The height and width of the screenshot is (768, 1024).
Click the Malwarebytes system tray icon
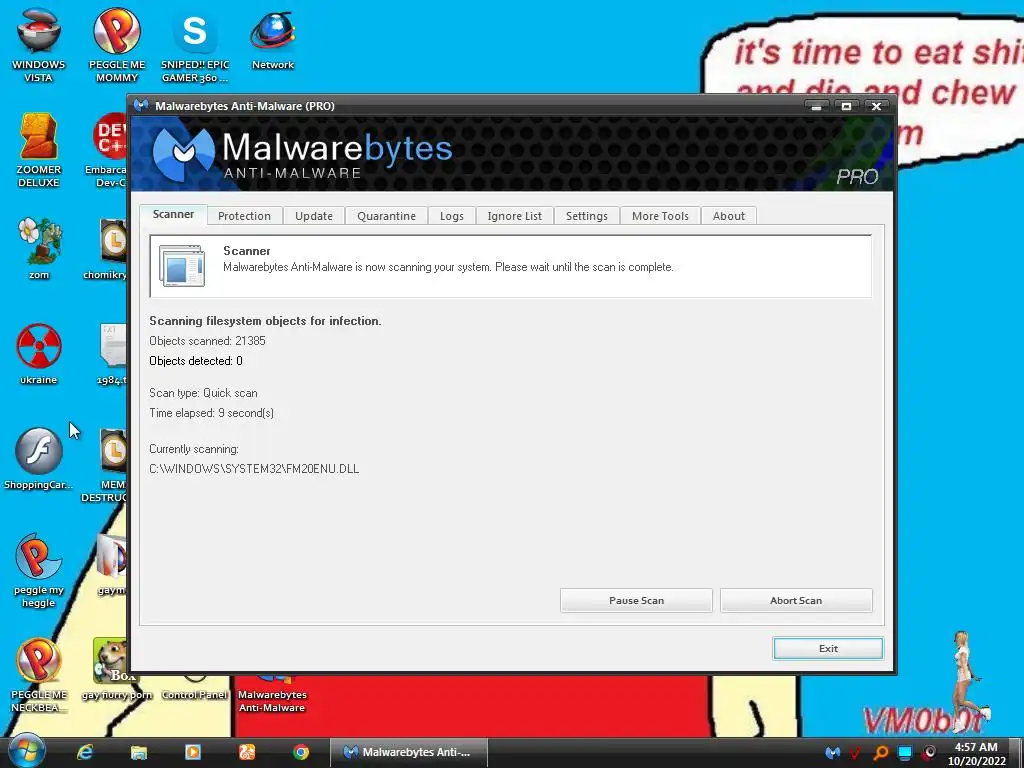832,753
